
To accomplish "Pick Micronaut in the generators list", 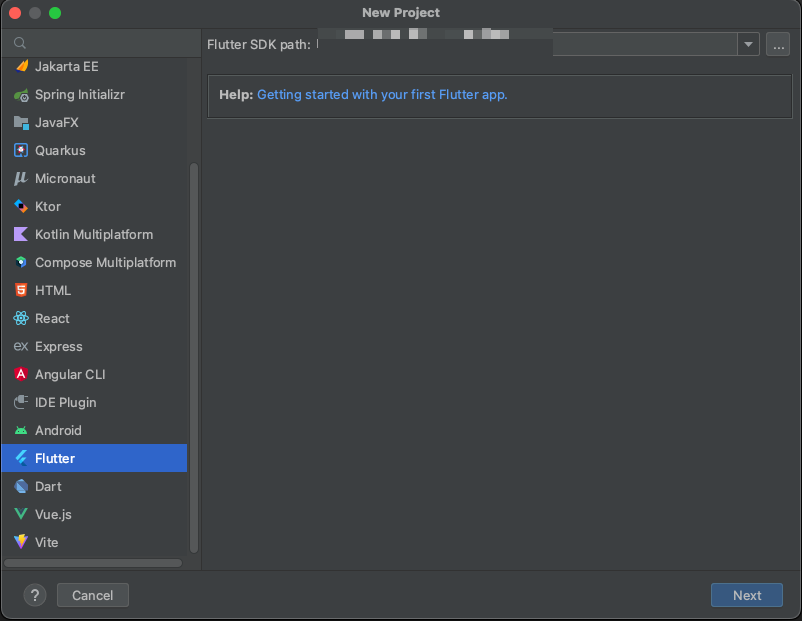I will pyautogui.click(x=95, y=179).
